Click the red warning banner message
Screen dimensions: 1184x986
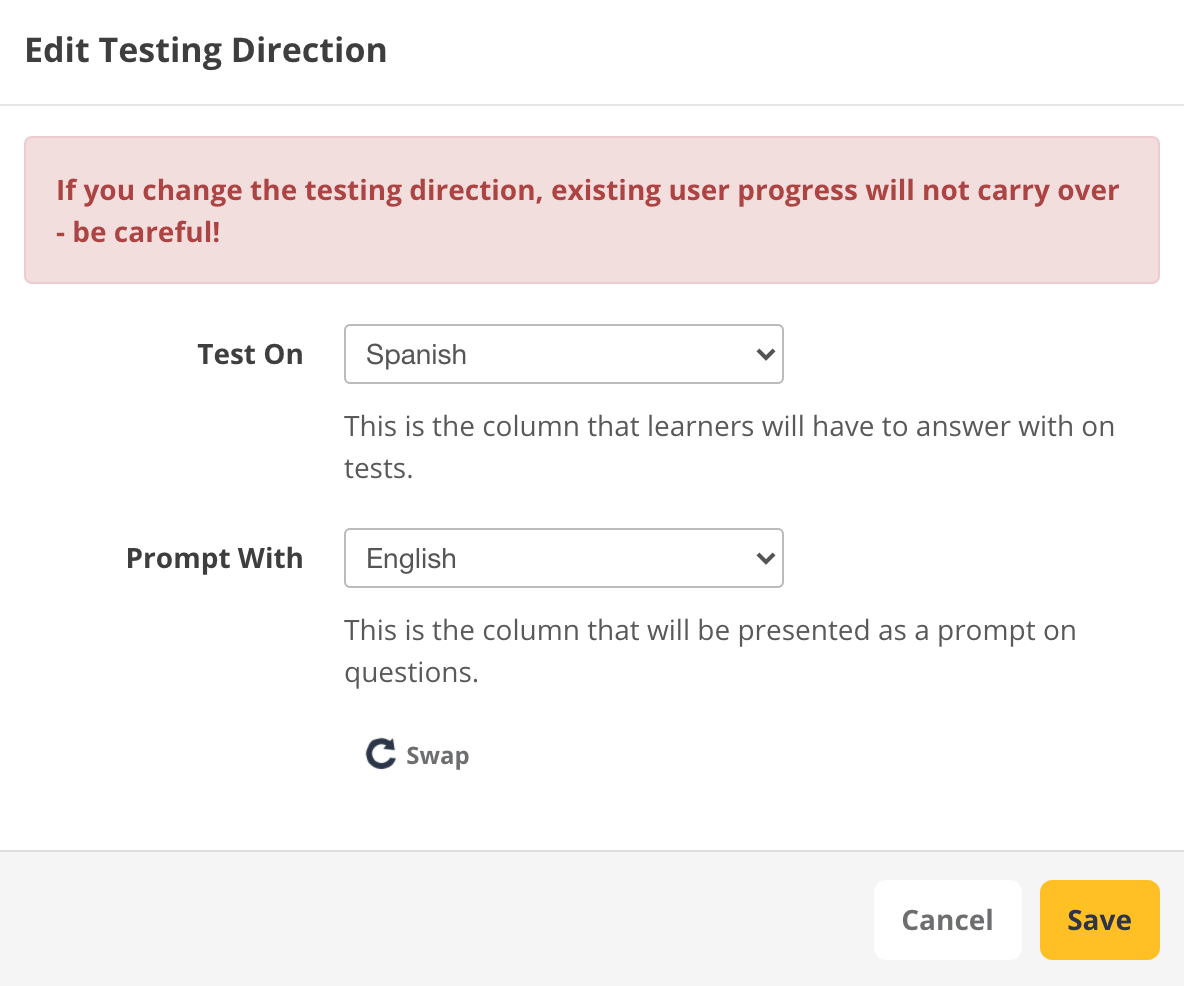click(x=590, y=190)
